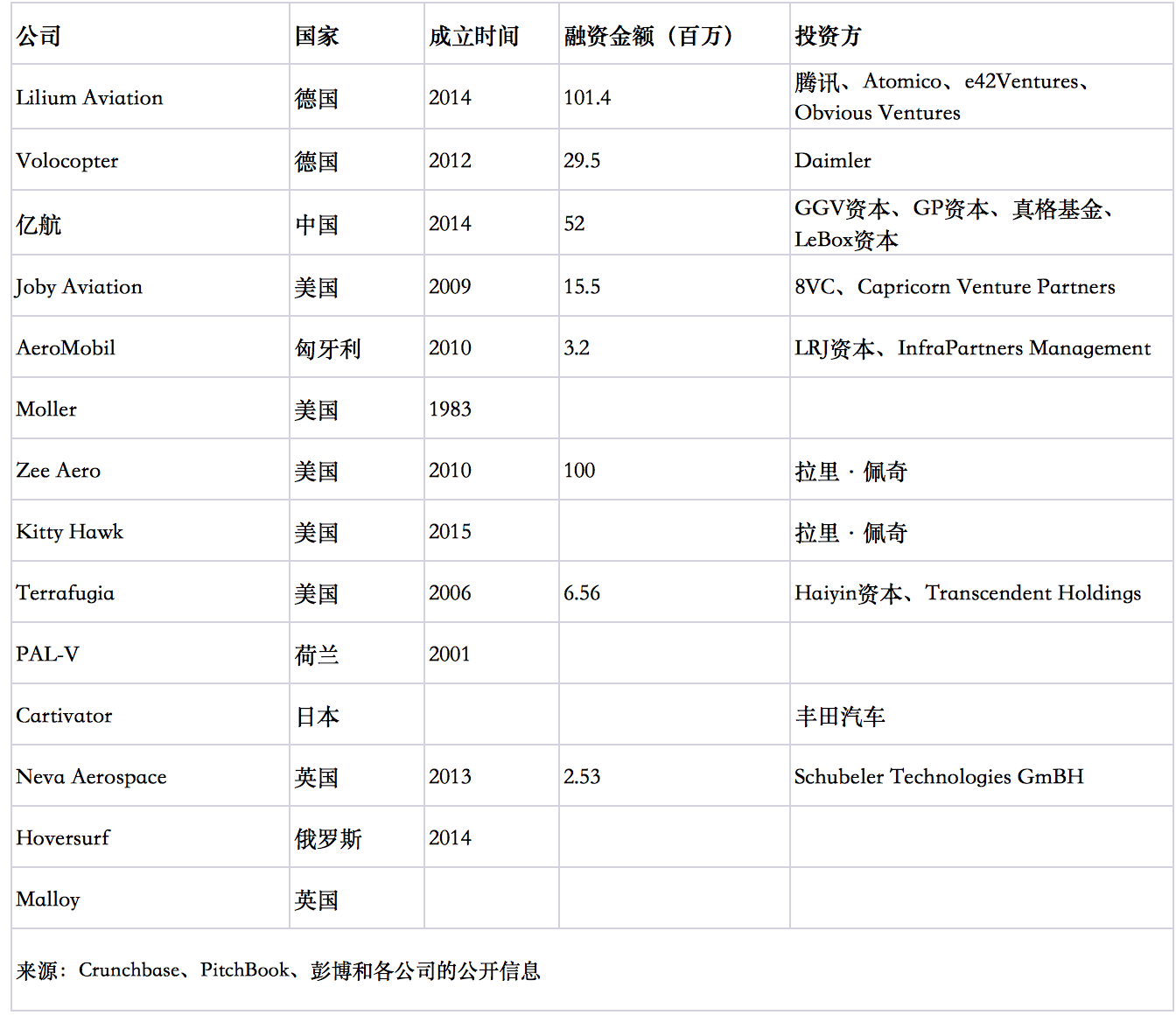Click the 2001 founding year for PAL-V
1176x1015 pixels.
tap(449, 654)
